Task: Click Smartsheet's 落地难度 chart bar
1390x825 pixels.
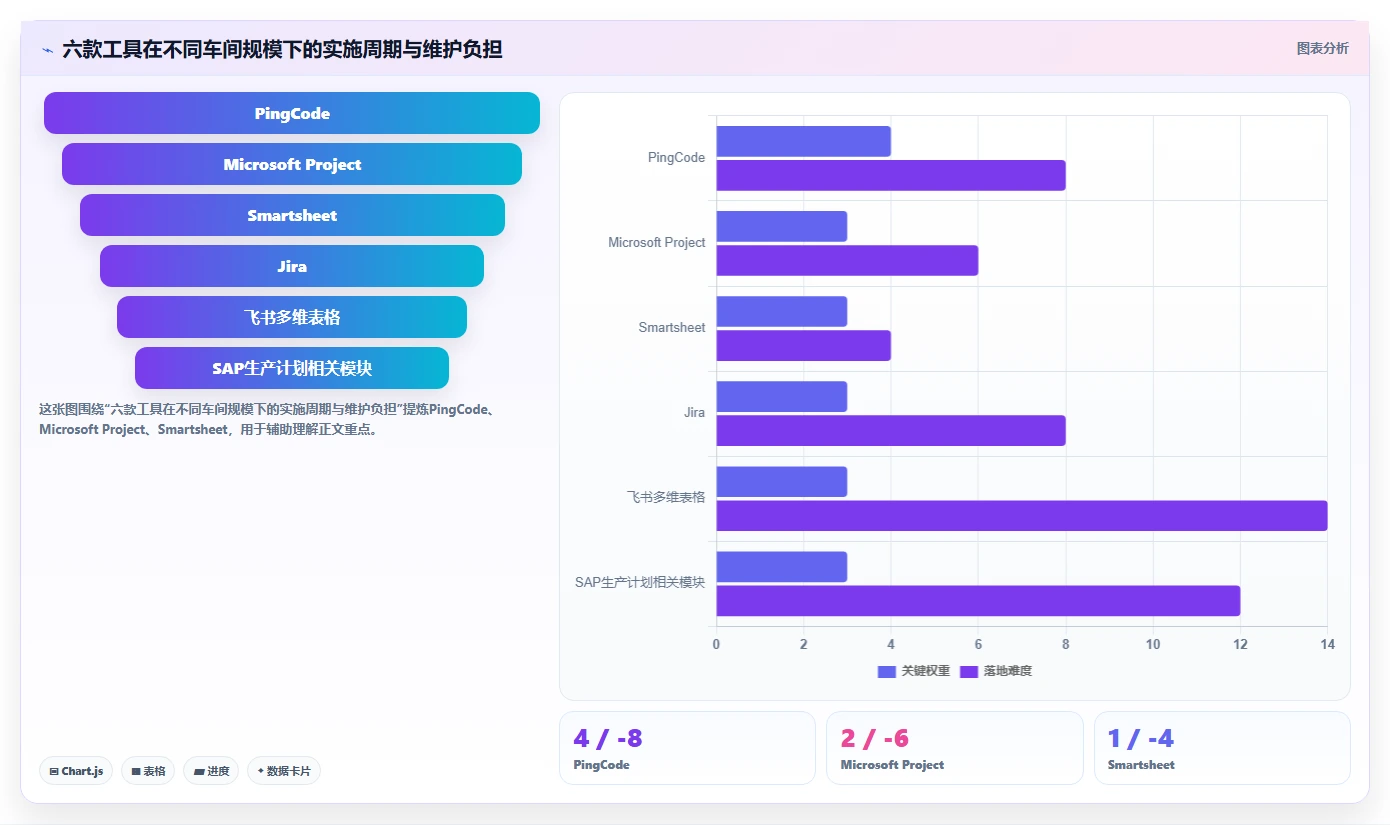Action: (x=804, y=345)
